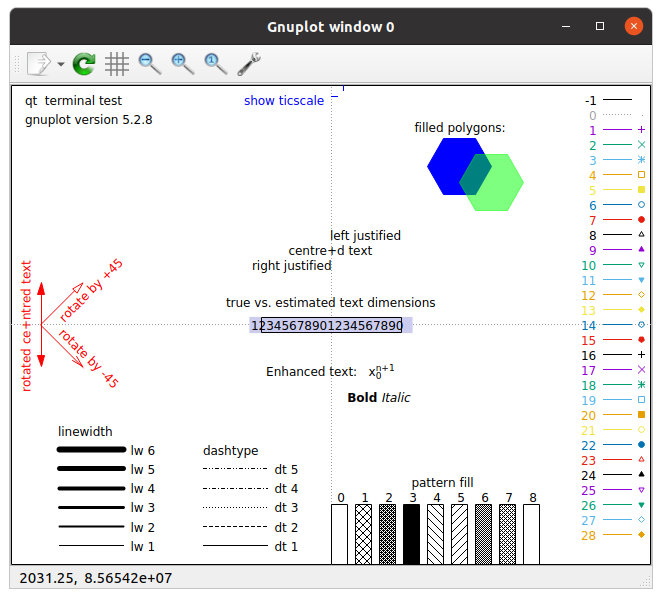Click the 'Bold Italic' sample text
The image size is (662, 598).
pyautogui.click(x=378, y=397)
